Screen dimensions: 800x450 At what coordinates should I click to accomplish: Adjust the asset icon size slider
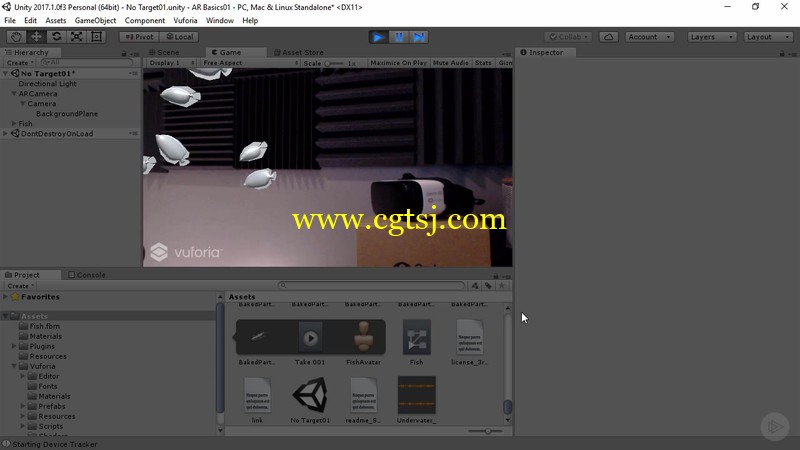pos(487,431)
